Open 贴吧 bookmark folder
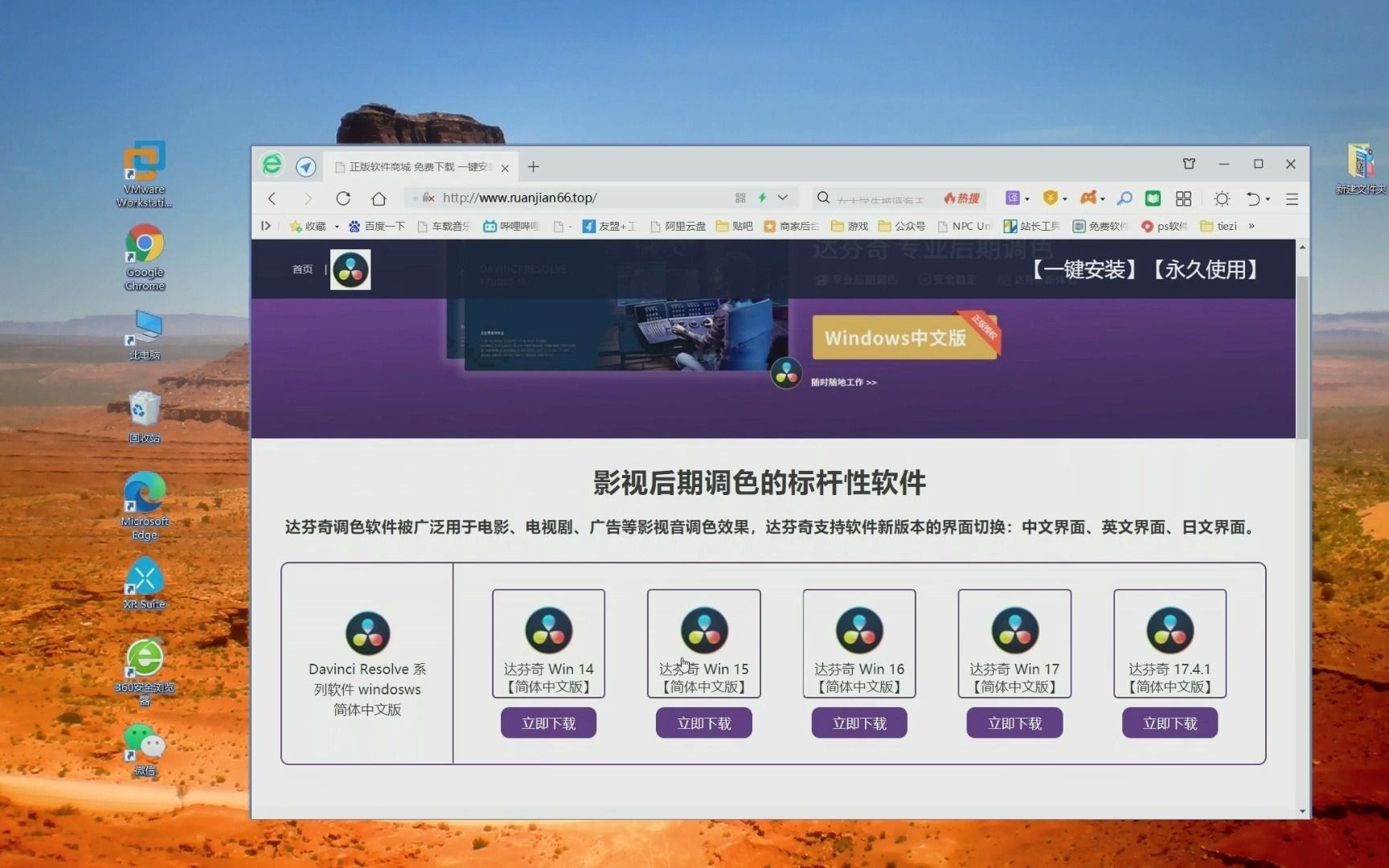Screen dimensions: 1389x868 click(734, 227)
